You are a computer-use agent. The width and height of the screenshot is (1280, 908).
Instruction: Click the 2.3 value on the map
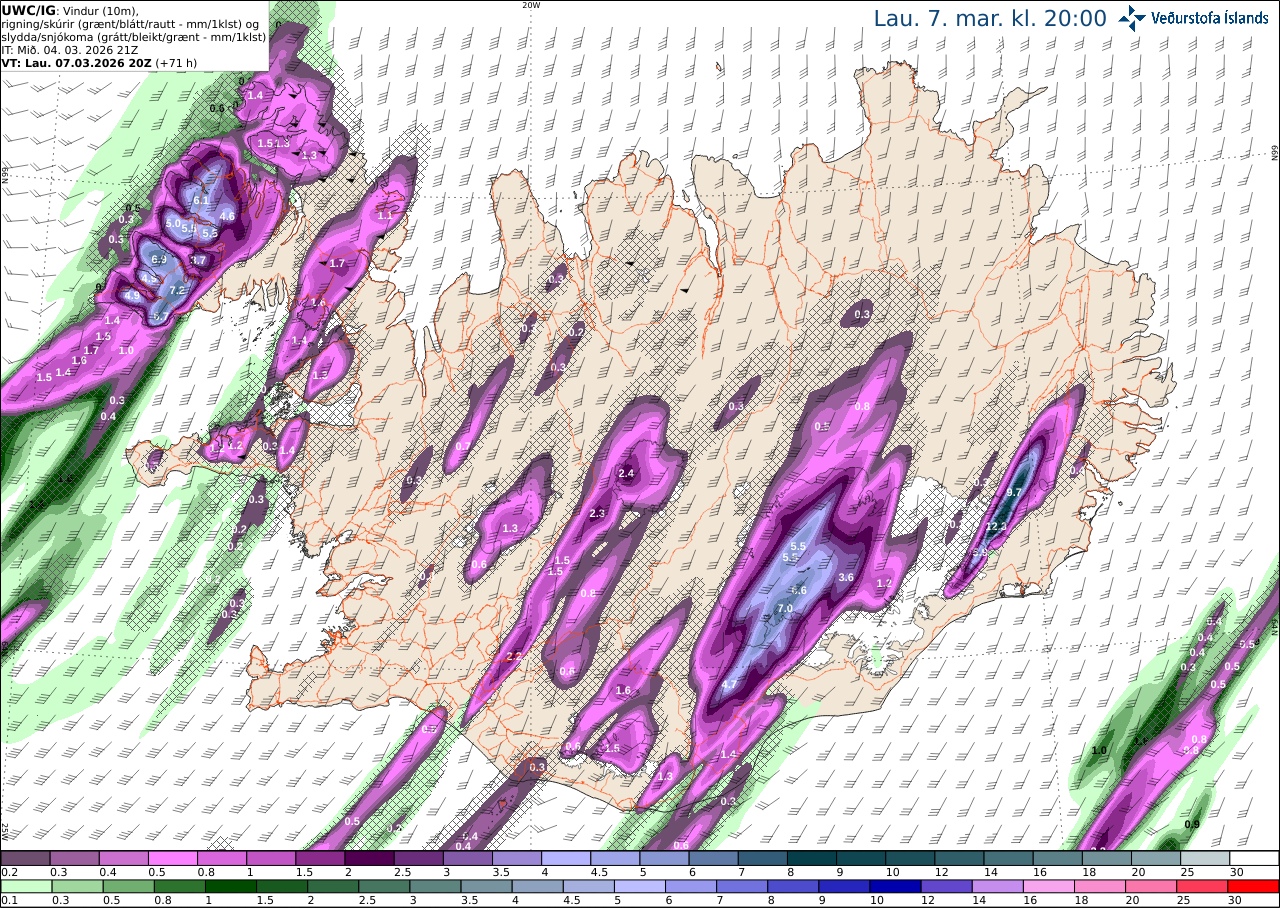(597, 513)
